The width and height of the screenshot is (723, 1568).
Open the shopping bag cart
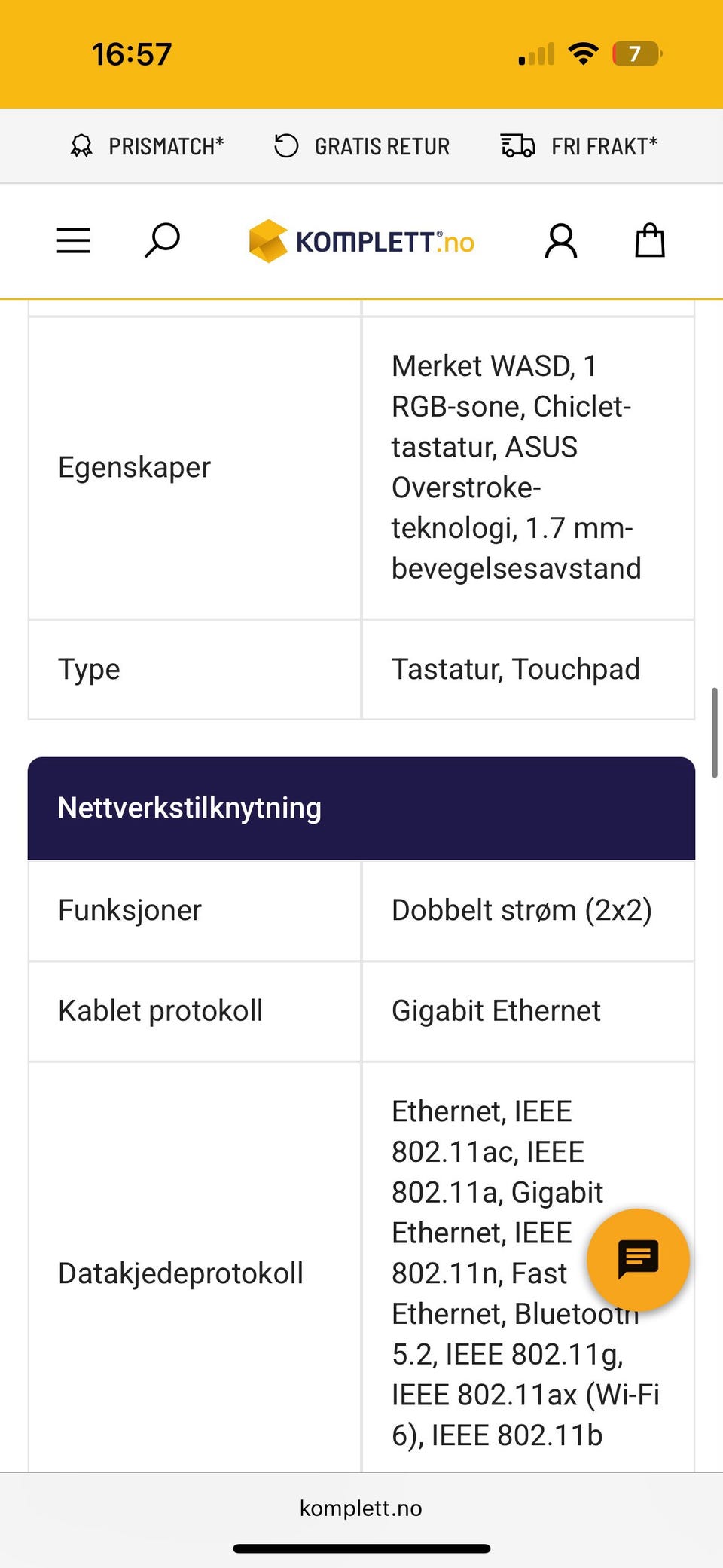click(x=650, y=241)
